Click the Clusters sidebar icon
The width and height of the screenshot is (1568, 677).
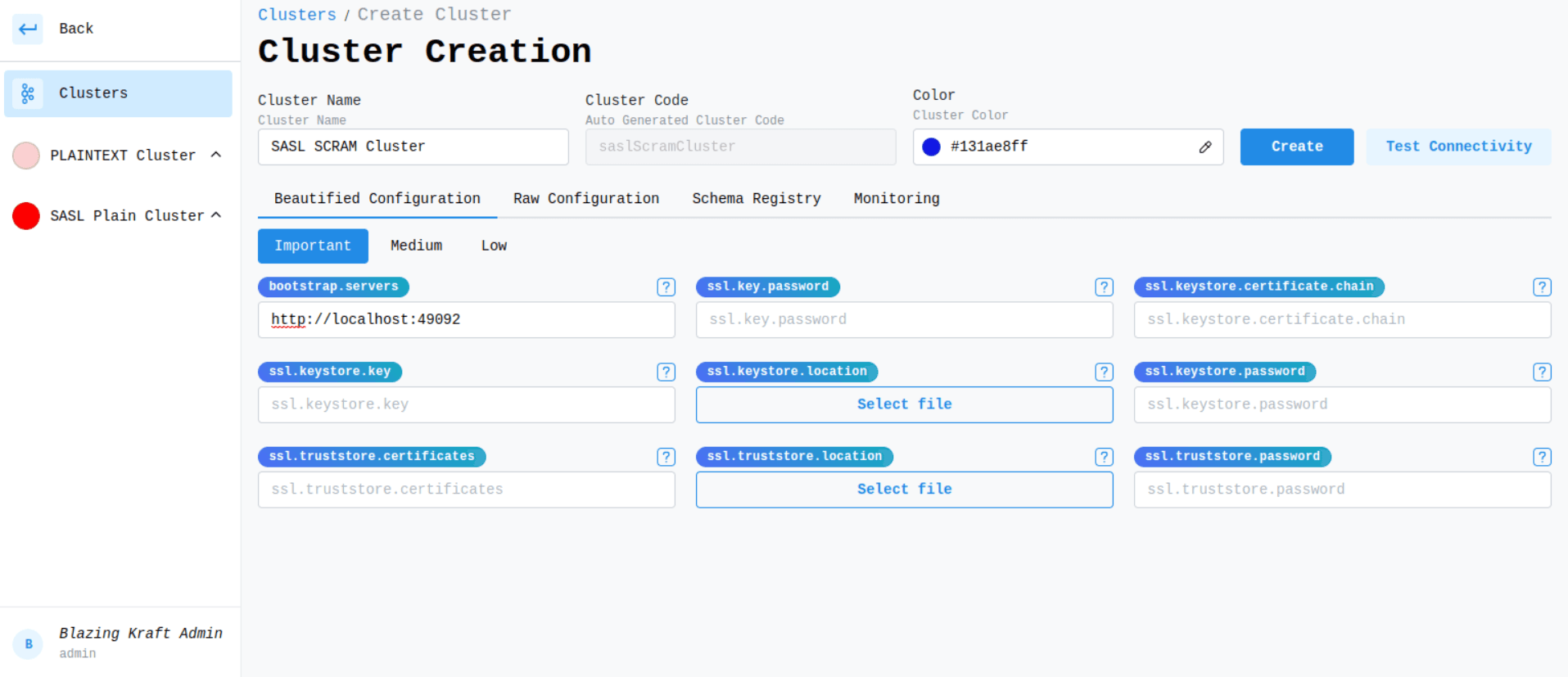coord(28,93)
